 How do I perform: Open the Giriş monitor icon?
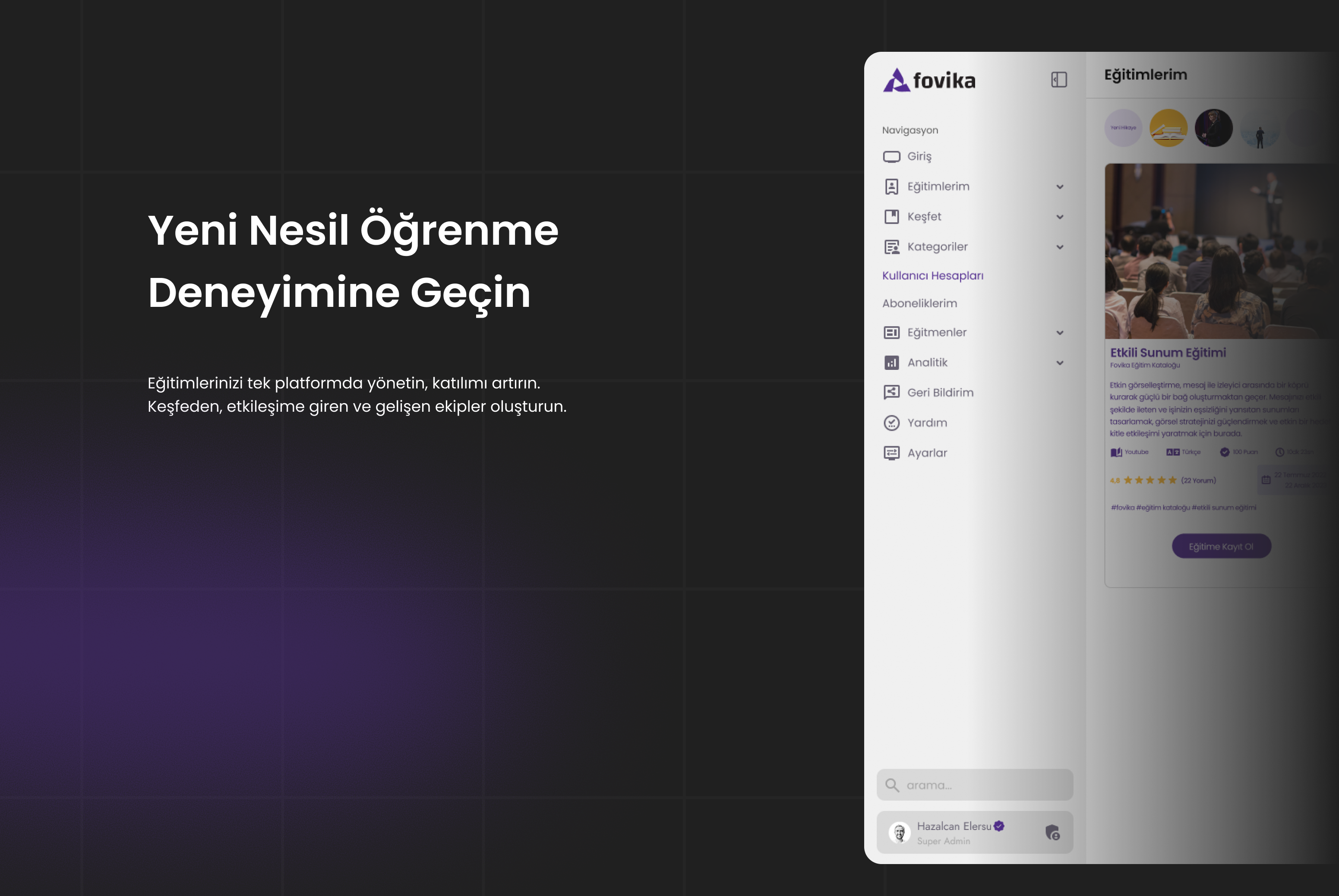[x=891, y=157]
